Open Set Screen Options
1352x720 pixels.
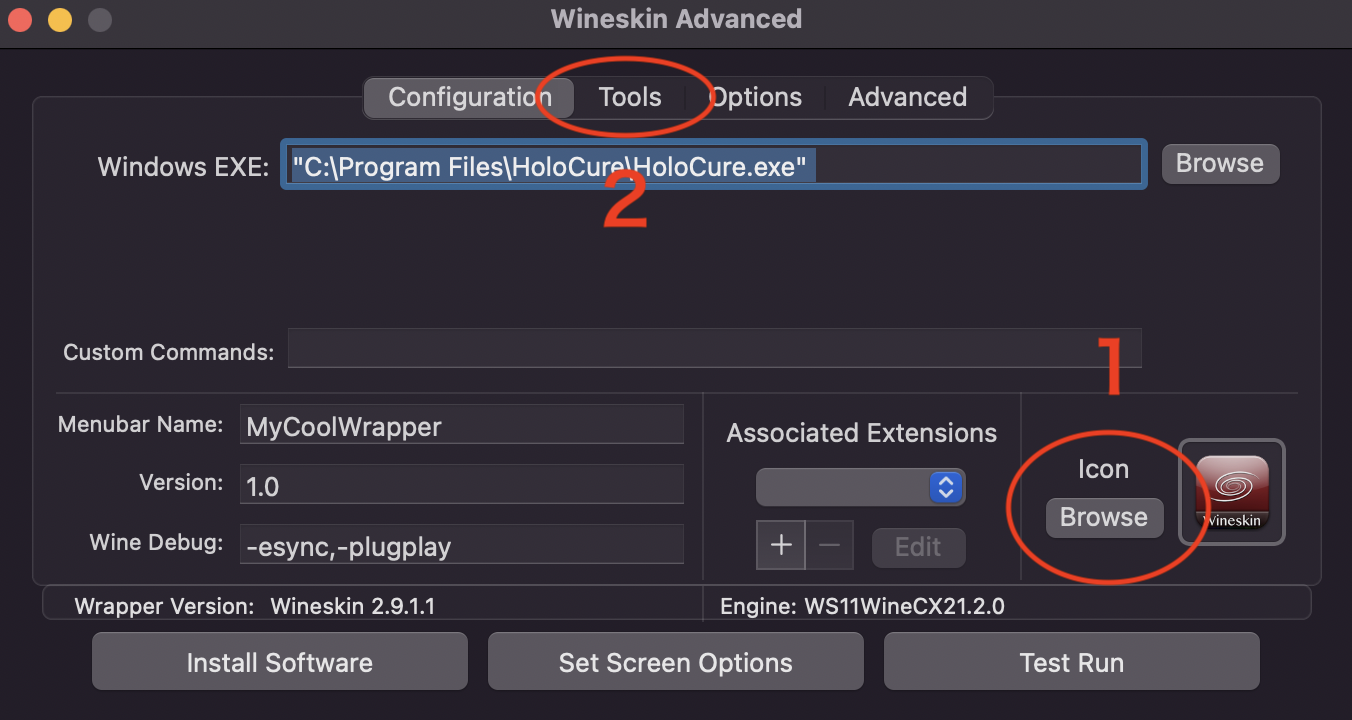tap(676, 662)
